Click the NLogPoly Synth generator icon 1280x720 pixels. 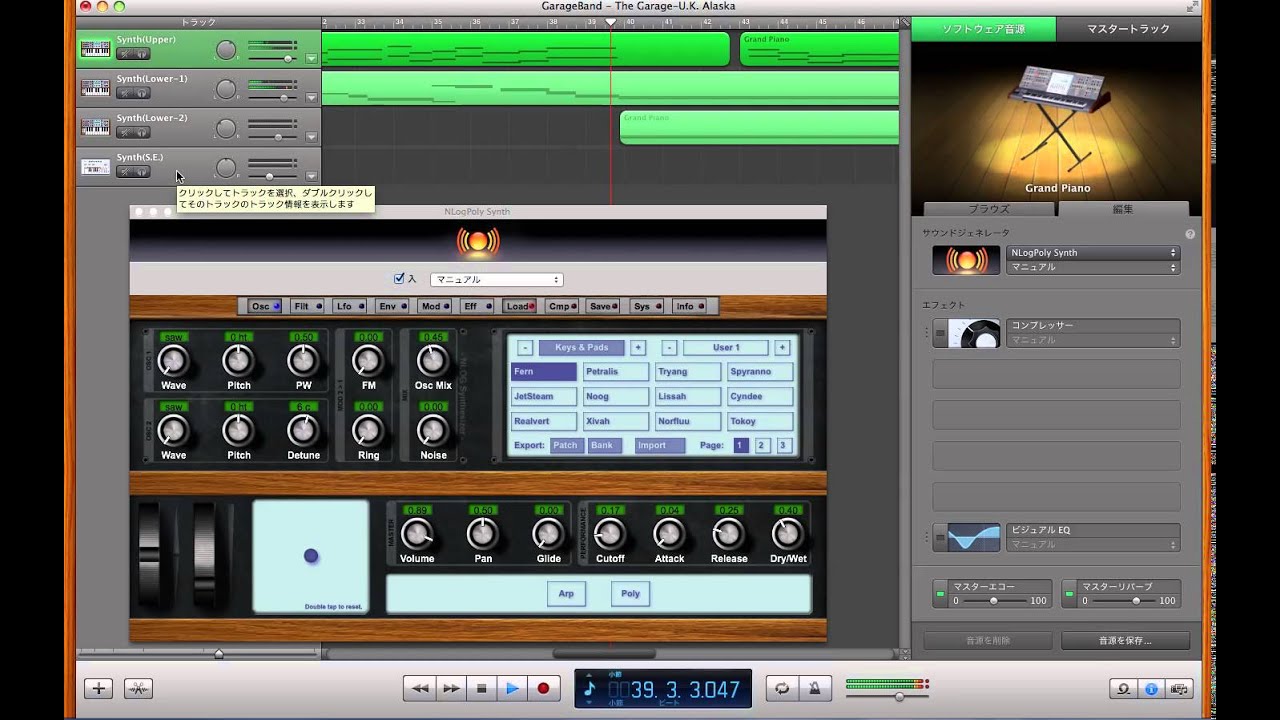(966, 260)
